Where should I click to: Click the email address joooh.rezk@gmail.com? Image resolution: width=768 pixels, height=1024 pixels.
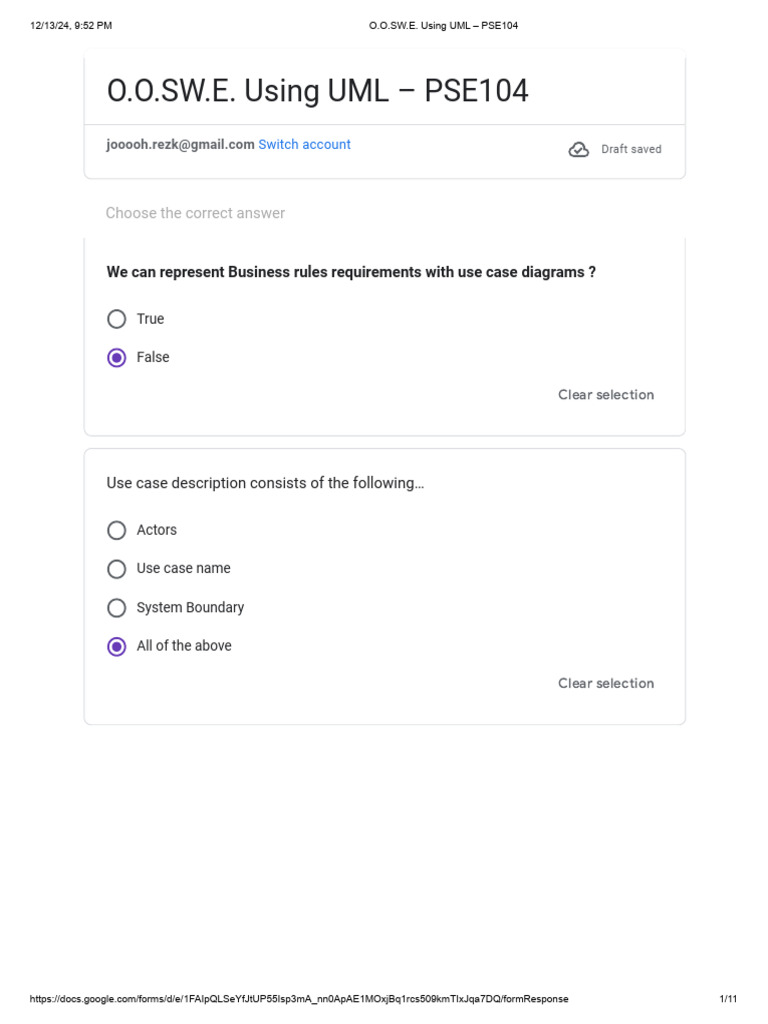pos(181,145)
